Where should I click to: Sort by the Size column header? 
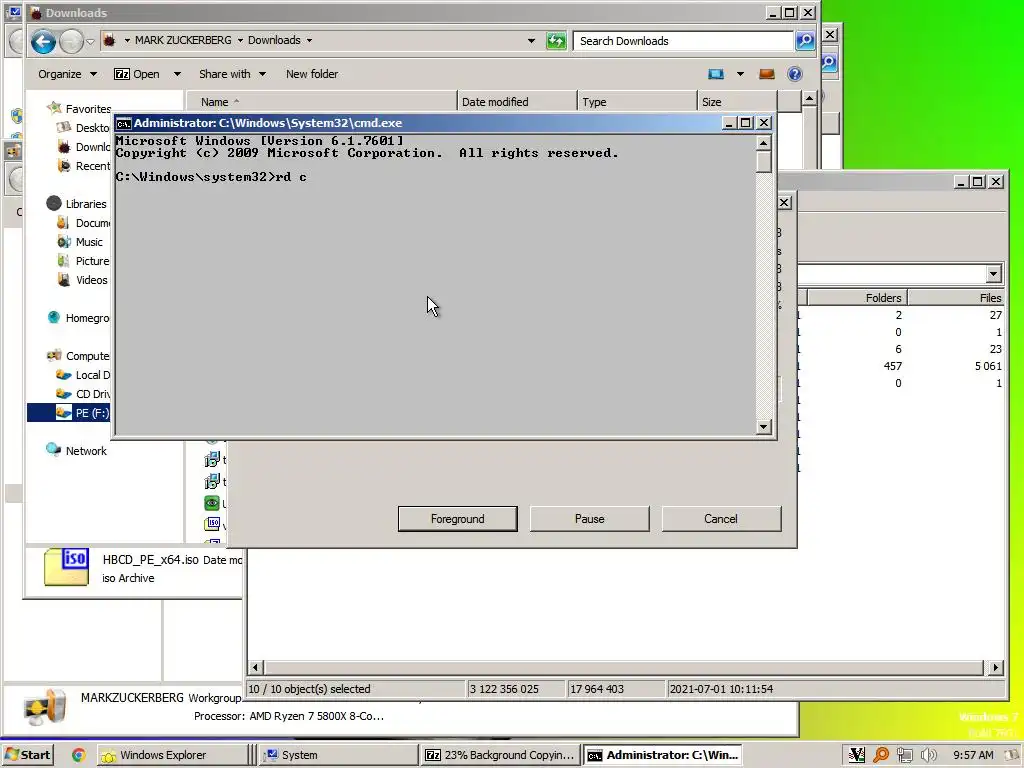(737, 102)
